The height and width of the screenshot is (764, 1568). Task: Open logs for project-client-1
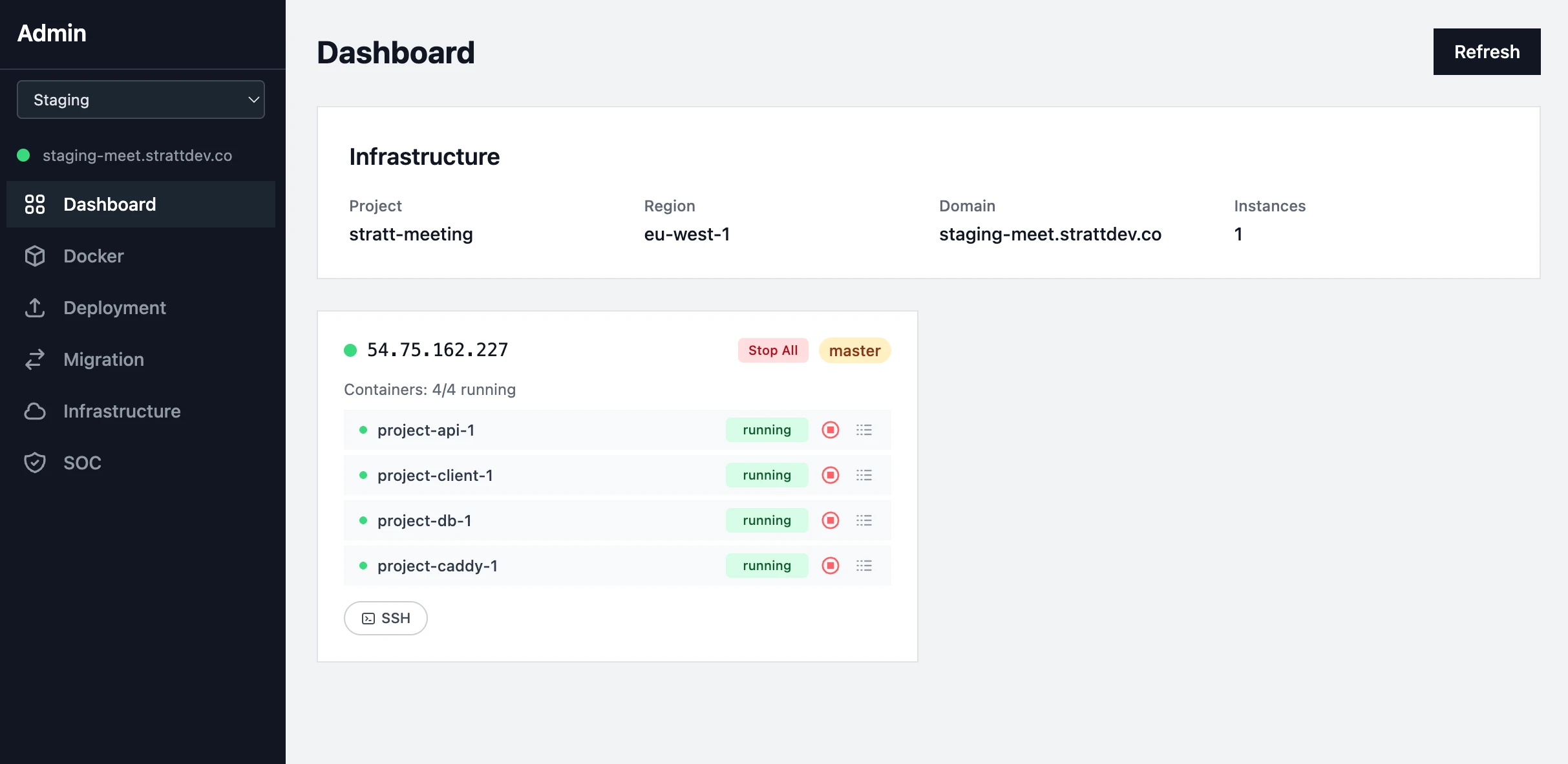(865, 475)
